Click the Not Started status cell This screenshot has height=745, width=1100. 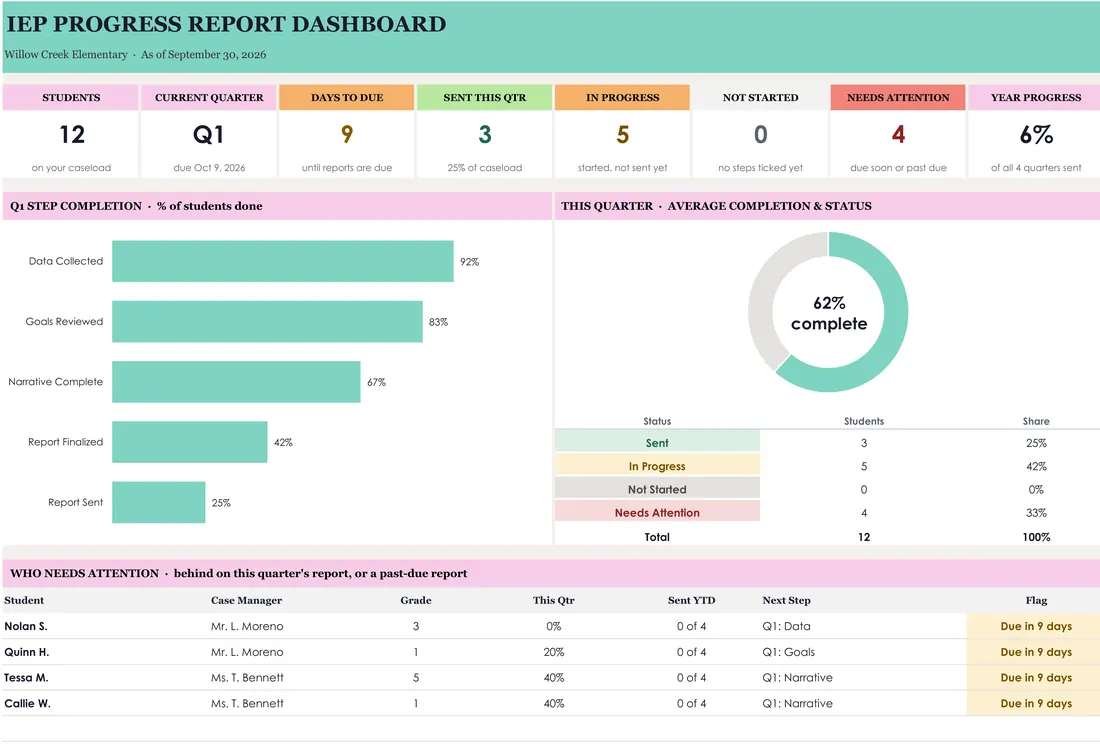coord(657,489)
